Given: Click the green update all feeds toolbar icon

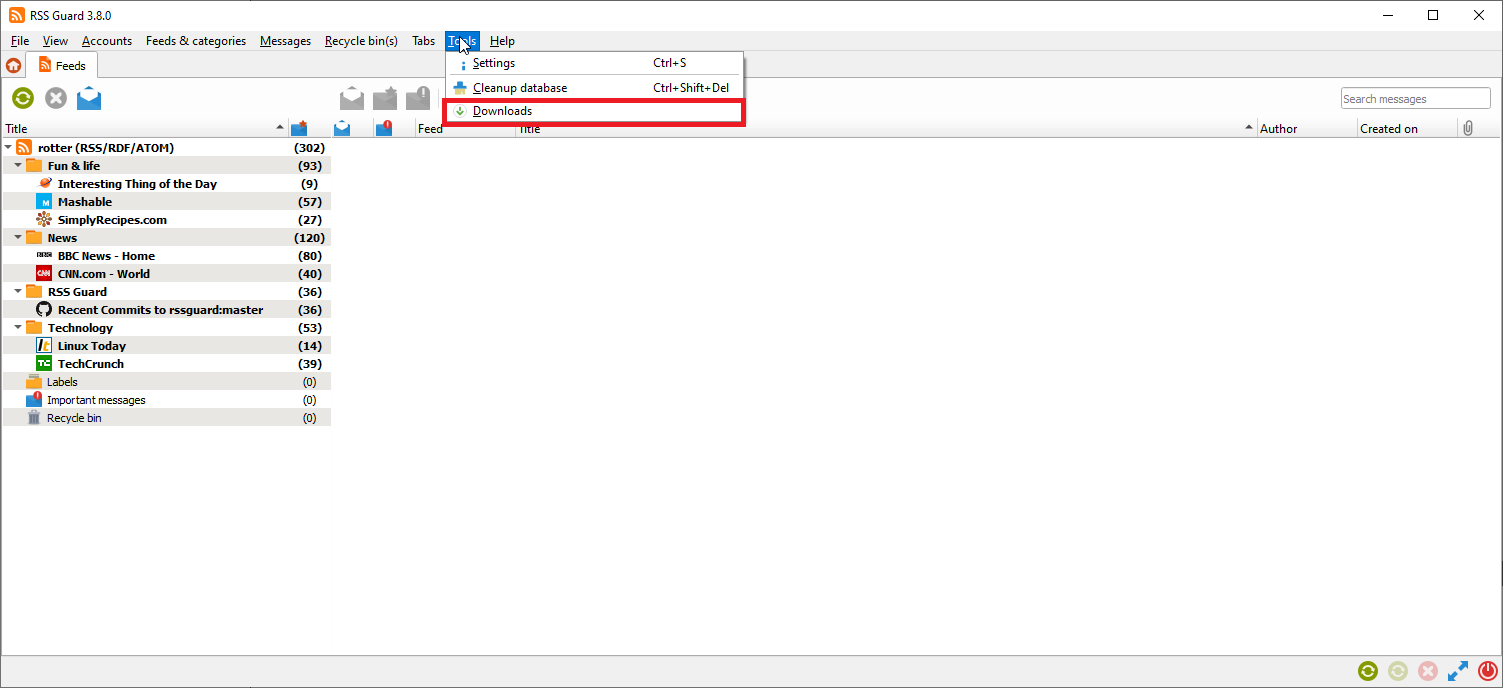Looking at the screenshot, I should point(23,98).
